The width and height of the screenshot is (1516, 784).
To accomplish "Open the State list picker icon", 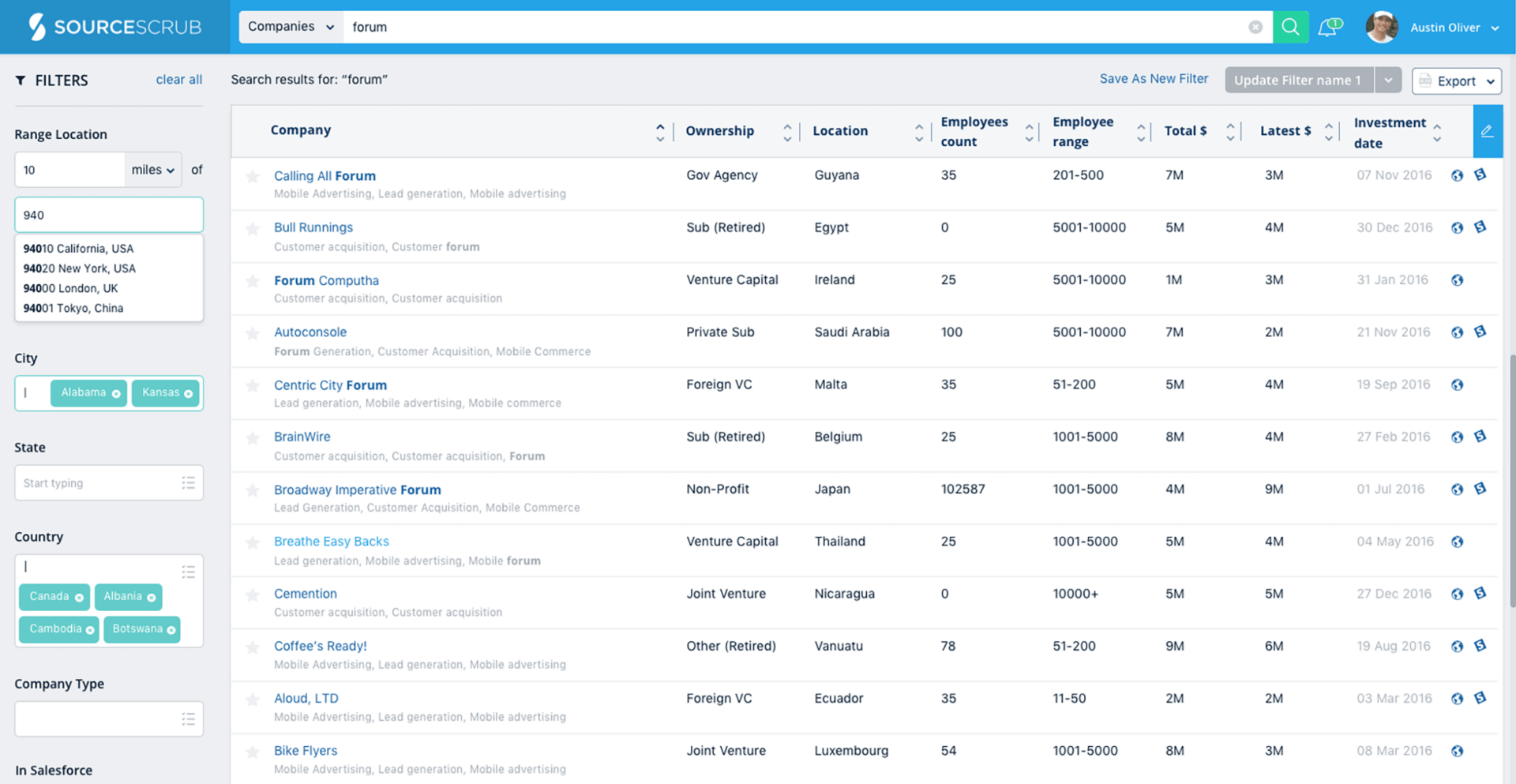I will point(188,482).
